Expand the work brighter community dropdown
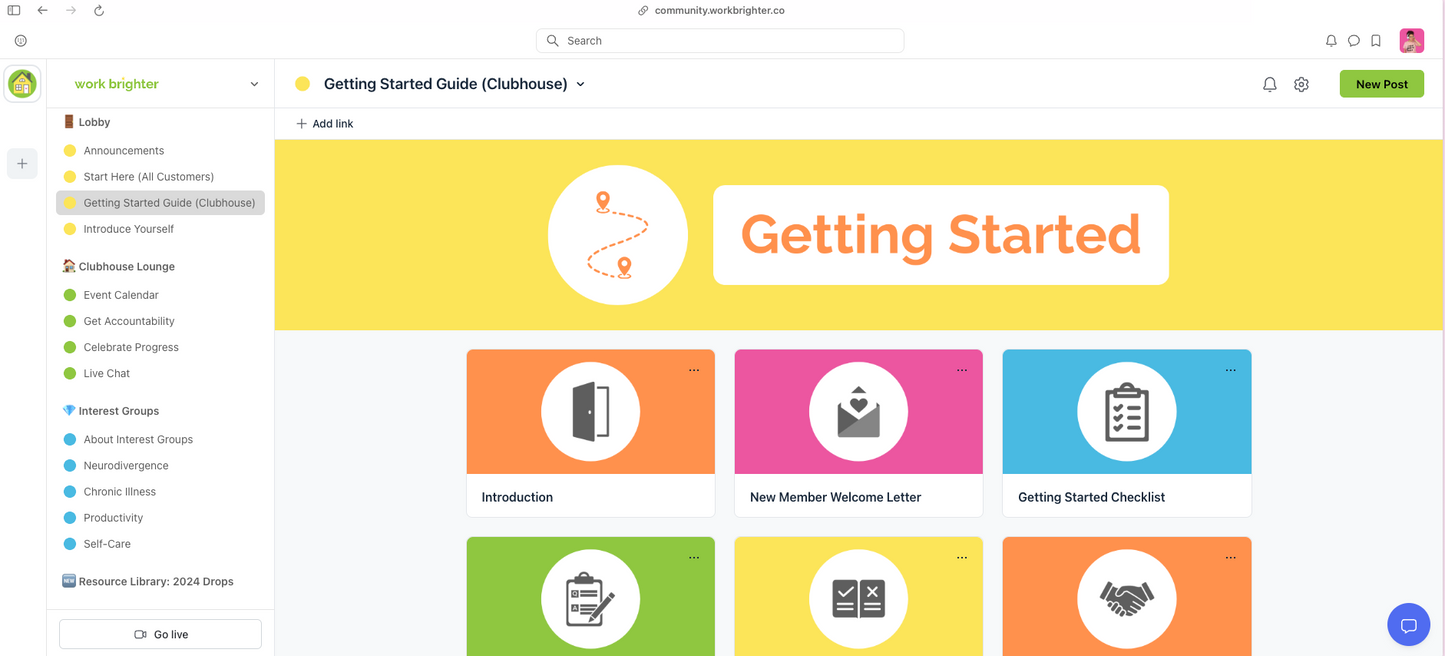 tap(254, 85)
